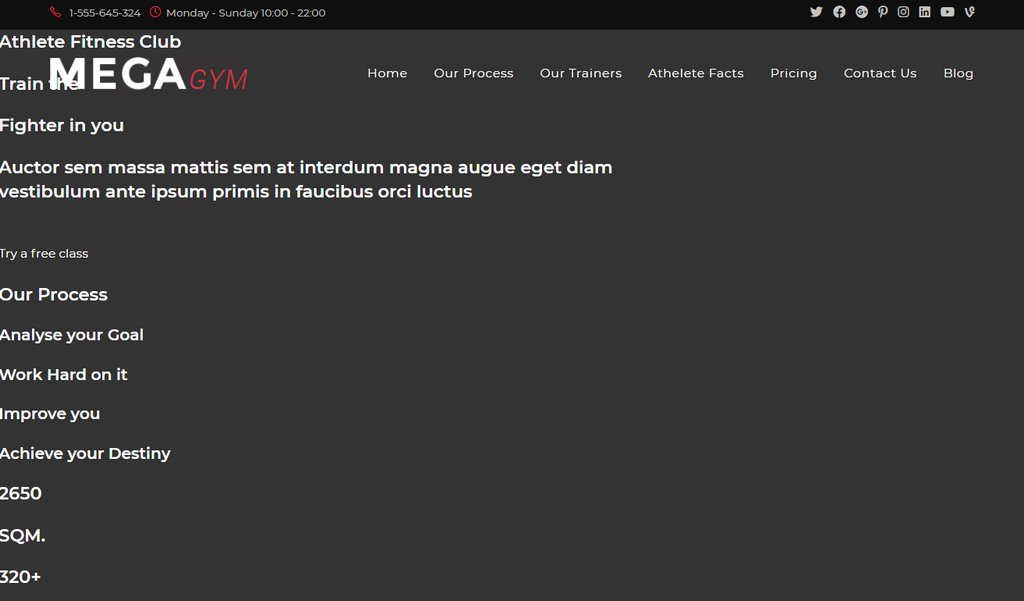Click the Facebook icon in top bar

pos(839,12)
